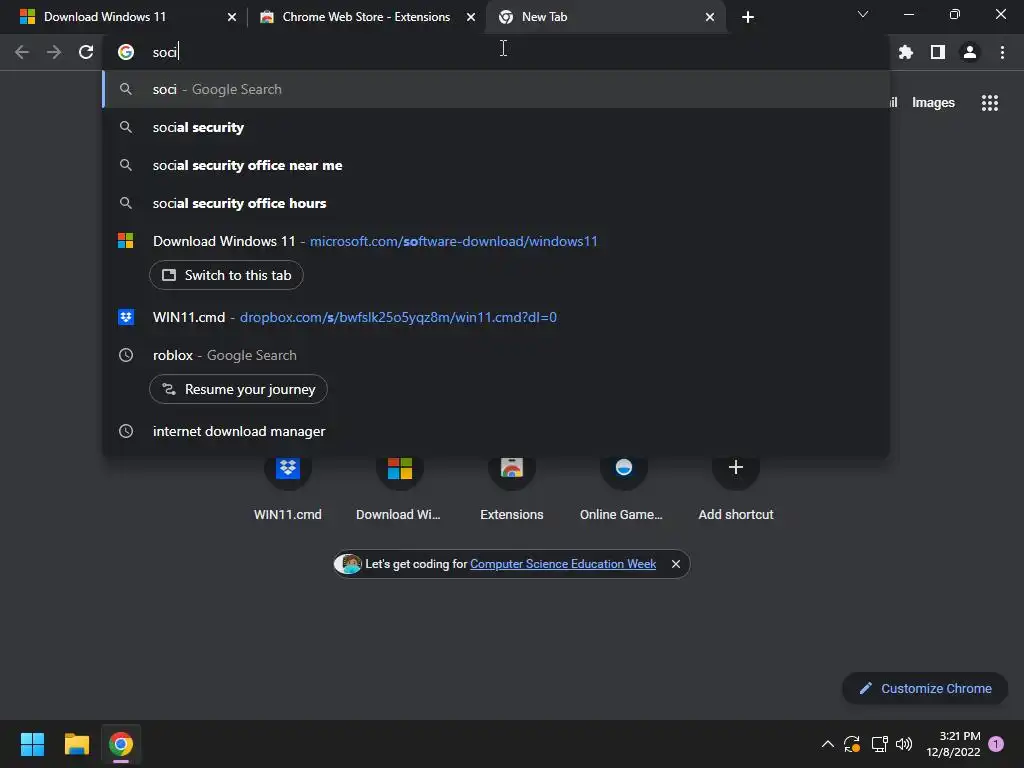
Task: Click the reload page icon
Action: [86, 52]
